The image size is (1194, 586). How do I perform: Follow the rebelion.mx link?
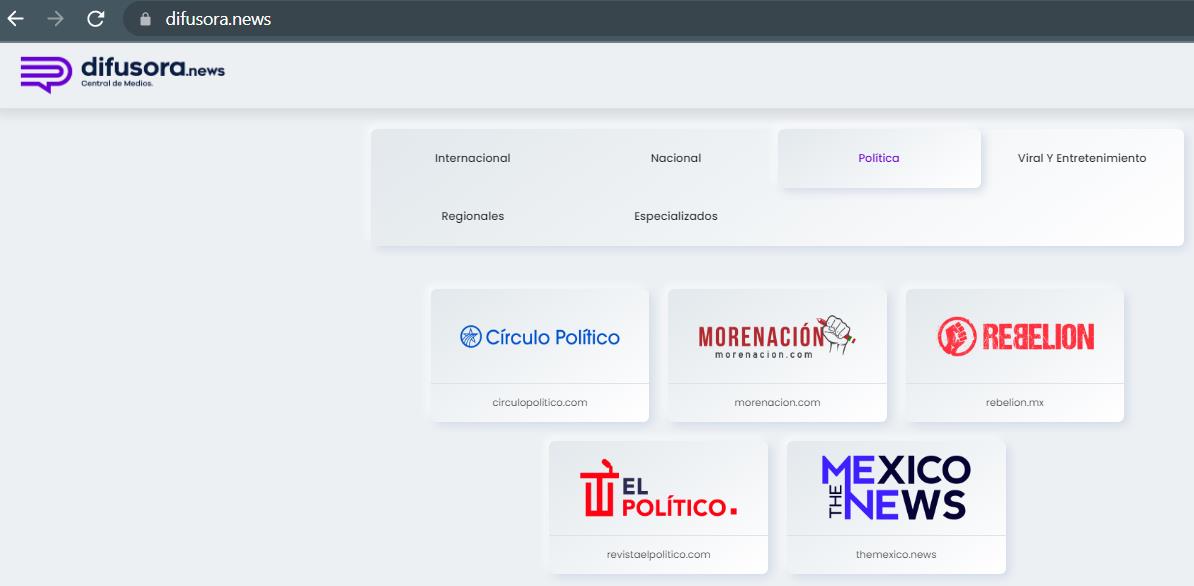tap(1015, 403)
